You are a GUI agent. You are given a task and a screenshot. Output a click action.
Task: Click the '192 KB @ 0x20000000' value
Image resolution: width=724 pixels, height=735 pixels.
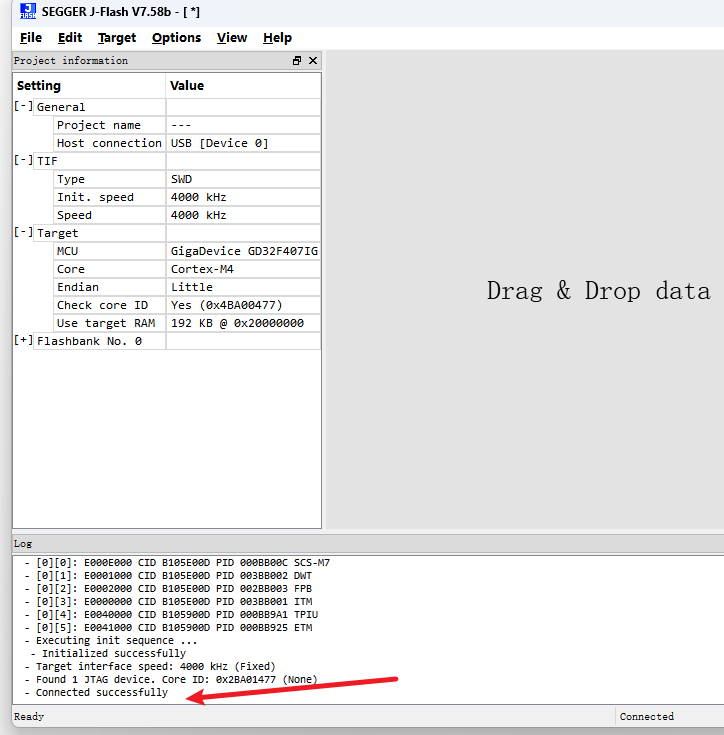coord(243,323)
